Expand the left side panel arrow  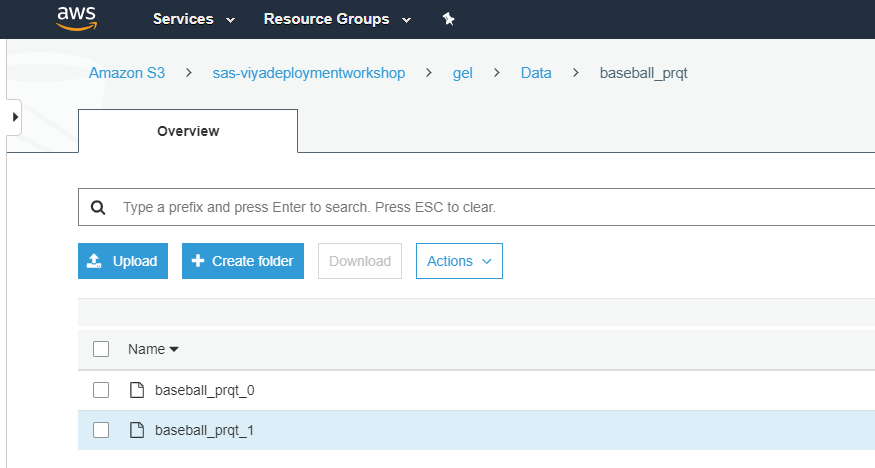click(x=14, y=117)
